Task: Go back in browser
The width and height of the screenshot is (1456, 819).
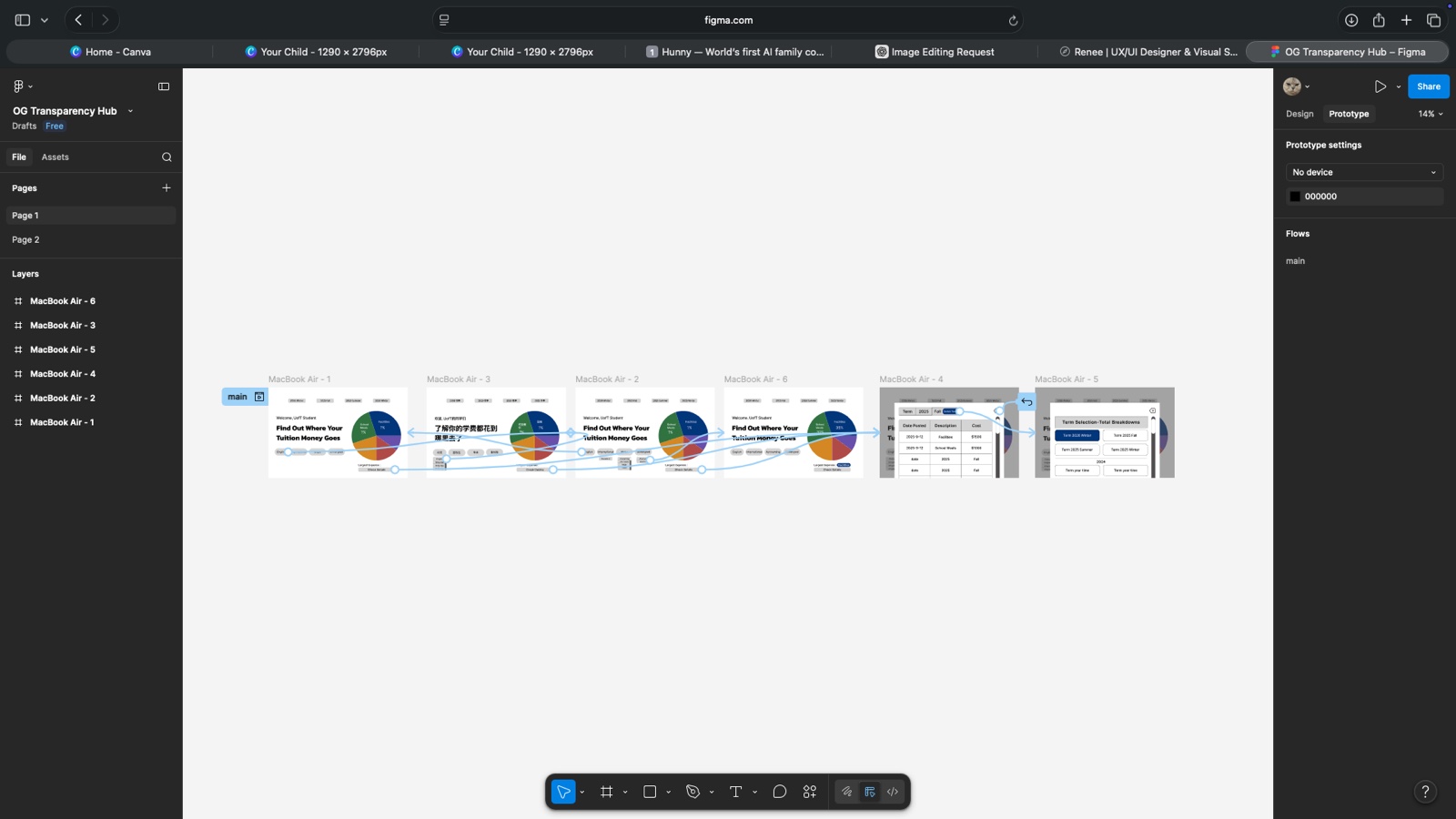Action: (x=79, y=20)
